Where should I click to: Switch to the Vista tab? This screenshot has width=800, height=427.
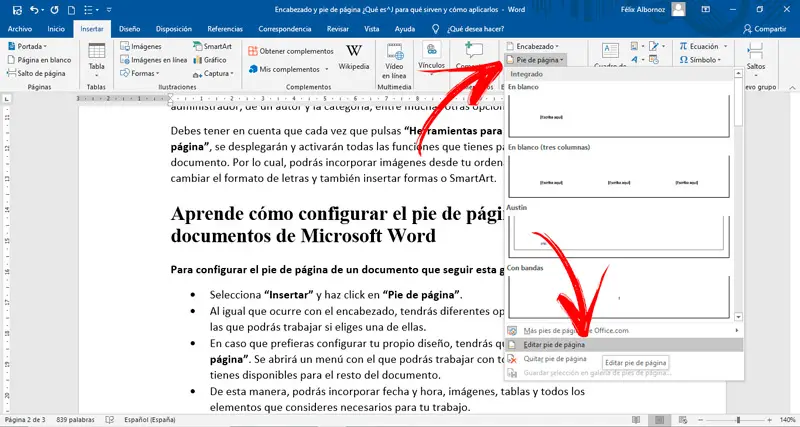click(x=371, y=29)
